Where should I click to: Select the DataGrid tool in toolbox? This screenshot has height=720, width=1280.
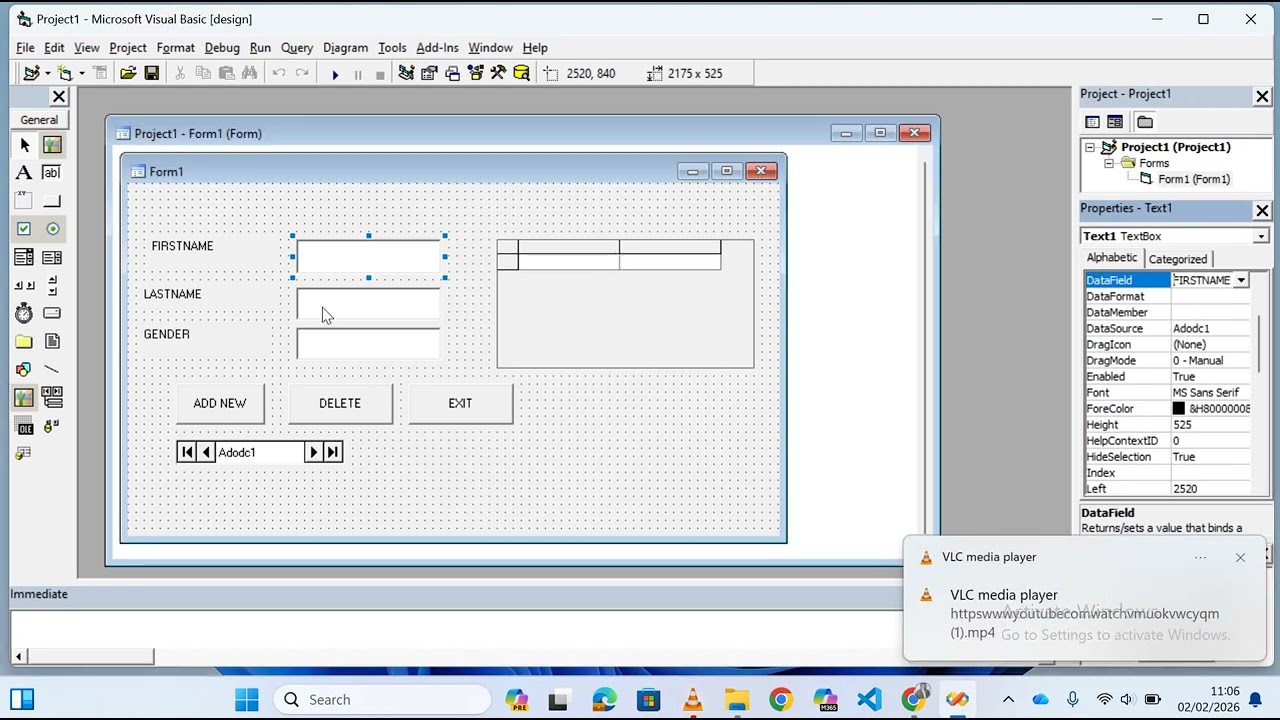pyautogui.click(x=24, y=453)
